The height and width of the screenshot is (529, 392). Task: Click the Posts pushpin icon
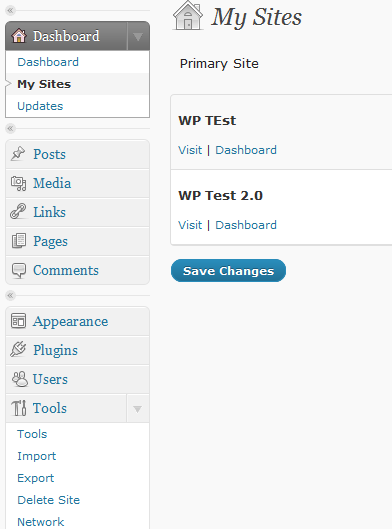pos(18,154)
